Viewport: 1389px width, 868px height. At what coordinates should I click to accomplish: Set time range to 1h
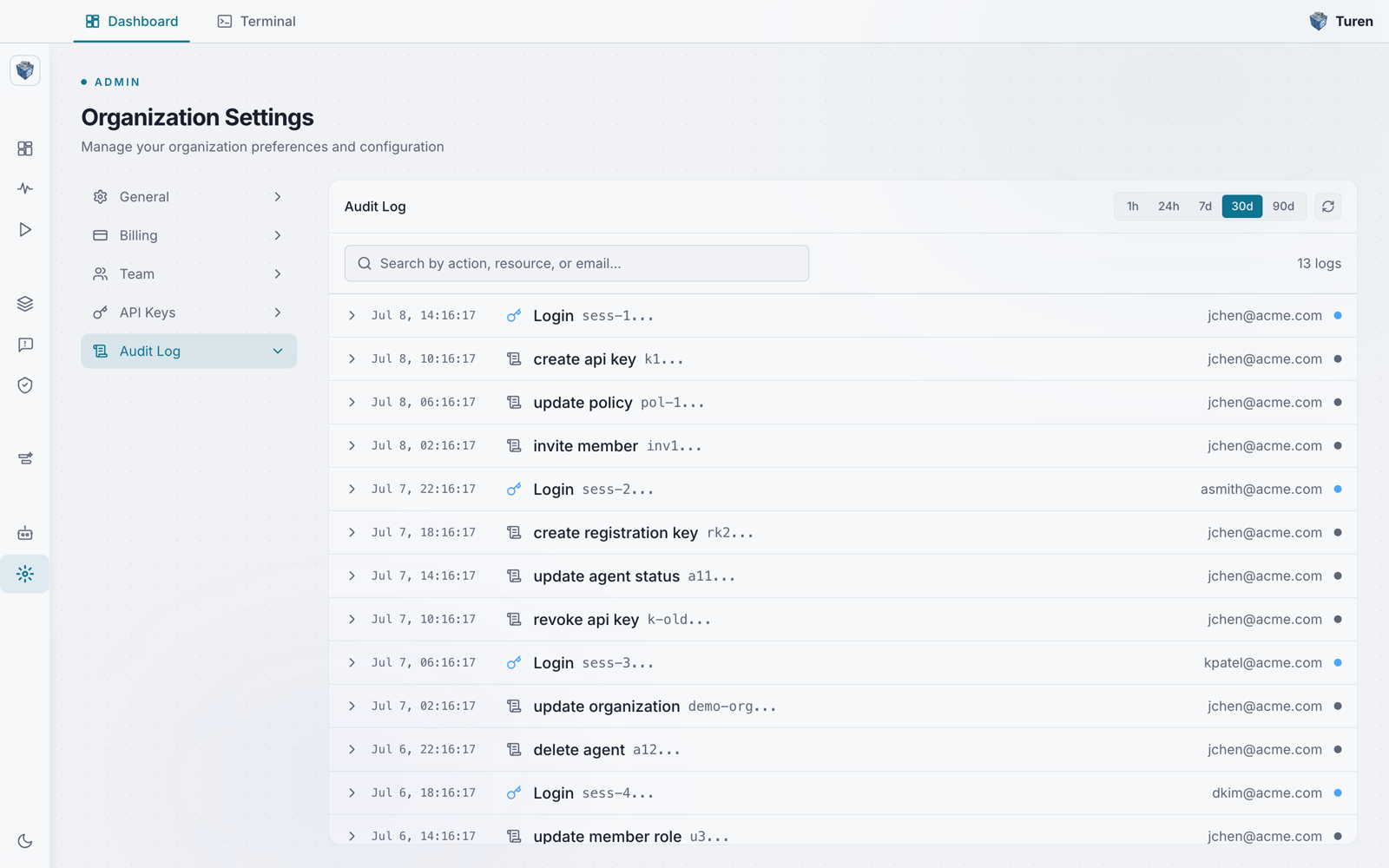1132,207
